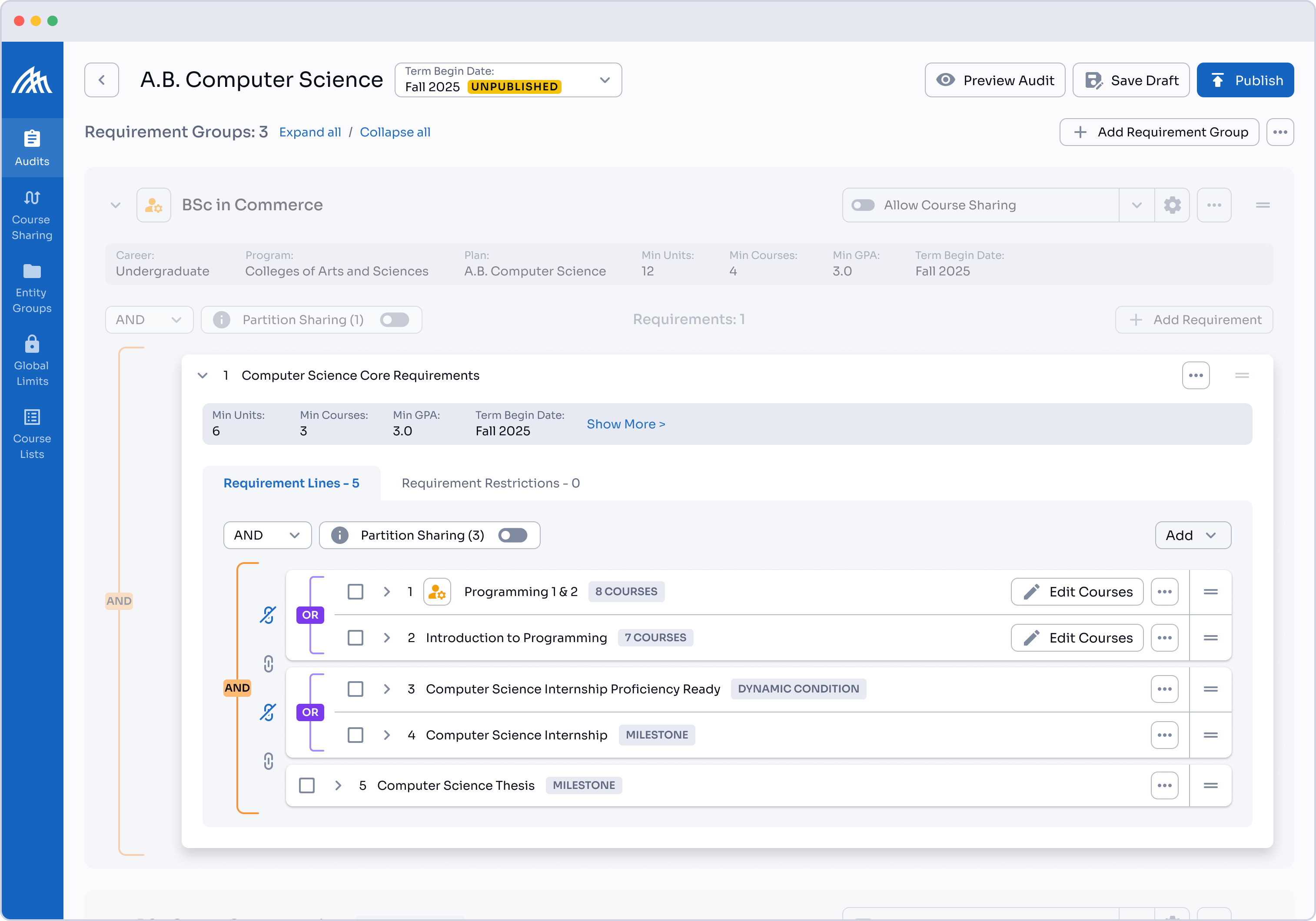Image resolution: width=1316 pixels, height=921 pixels.
Task: Click link icon between lines 4 and 5
Action: point(268,762)
